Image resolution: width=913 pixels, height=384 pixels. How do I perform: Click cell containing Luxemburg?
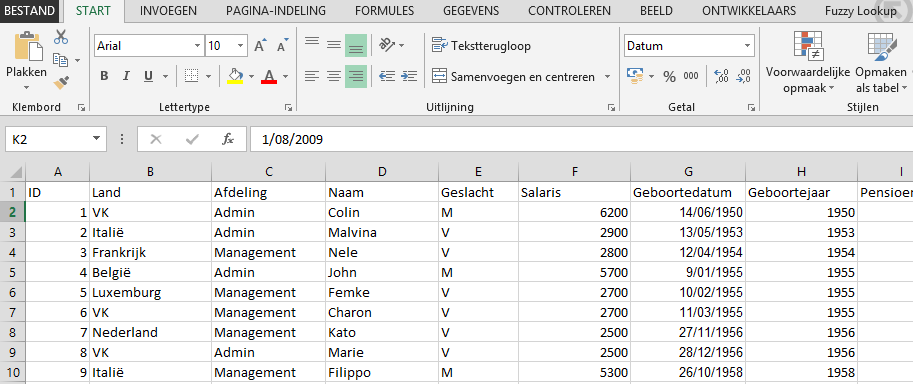150,292
